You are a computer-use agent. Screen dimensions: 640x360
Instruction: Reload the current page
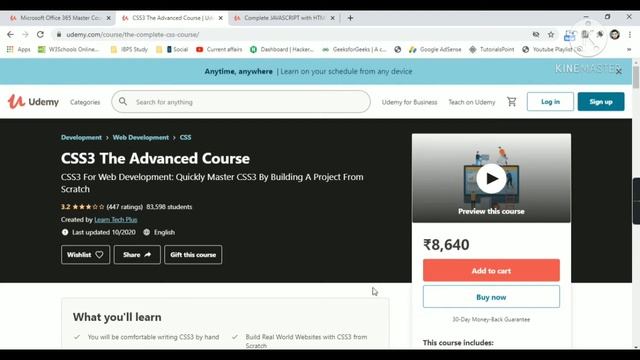click(40, 35)
